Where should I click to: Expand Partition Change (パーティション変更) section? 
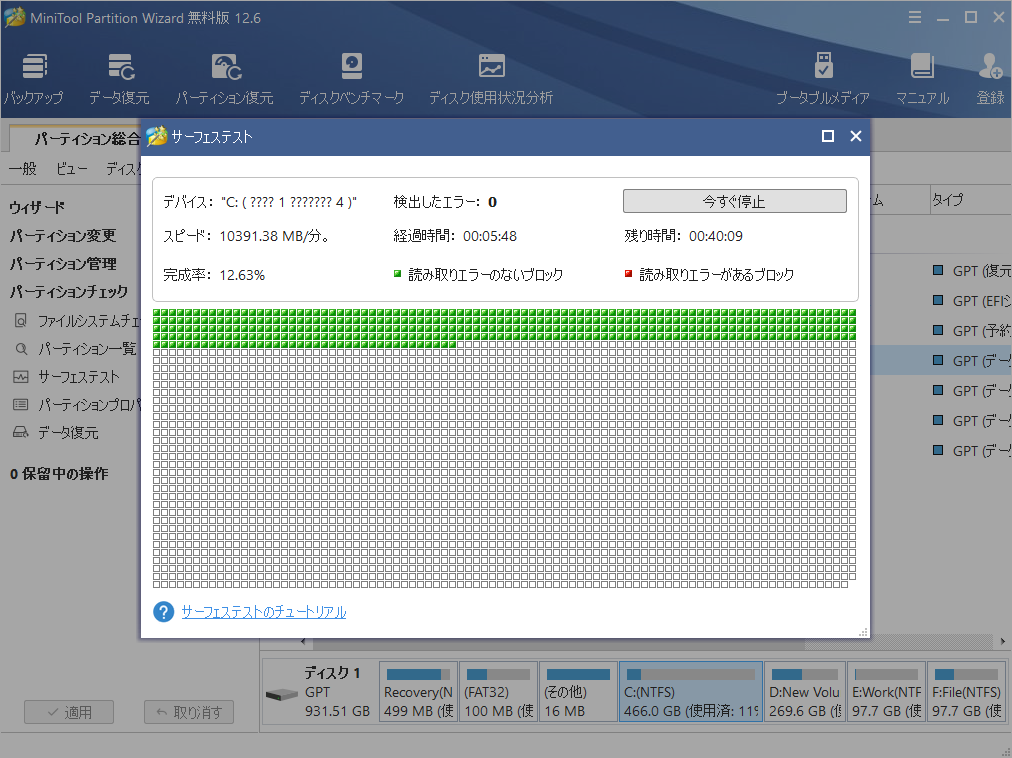click(63, 236)
